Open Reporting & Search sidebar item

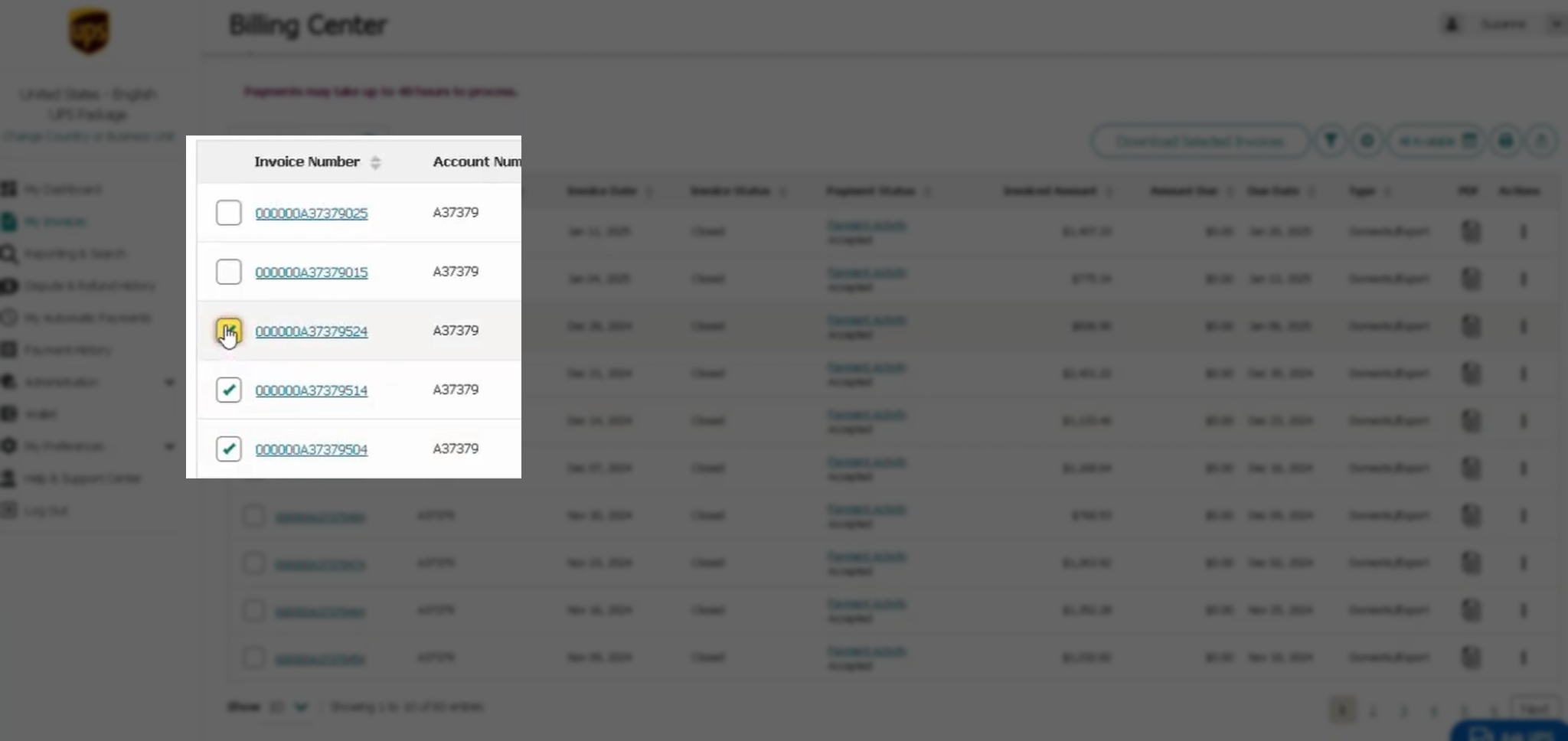point(74,253)
